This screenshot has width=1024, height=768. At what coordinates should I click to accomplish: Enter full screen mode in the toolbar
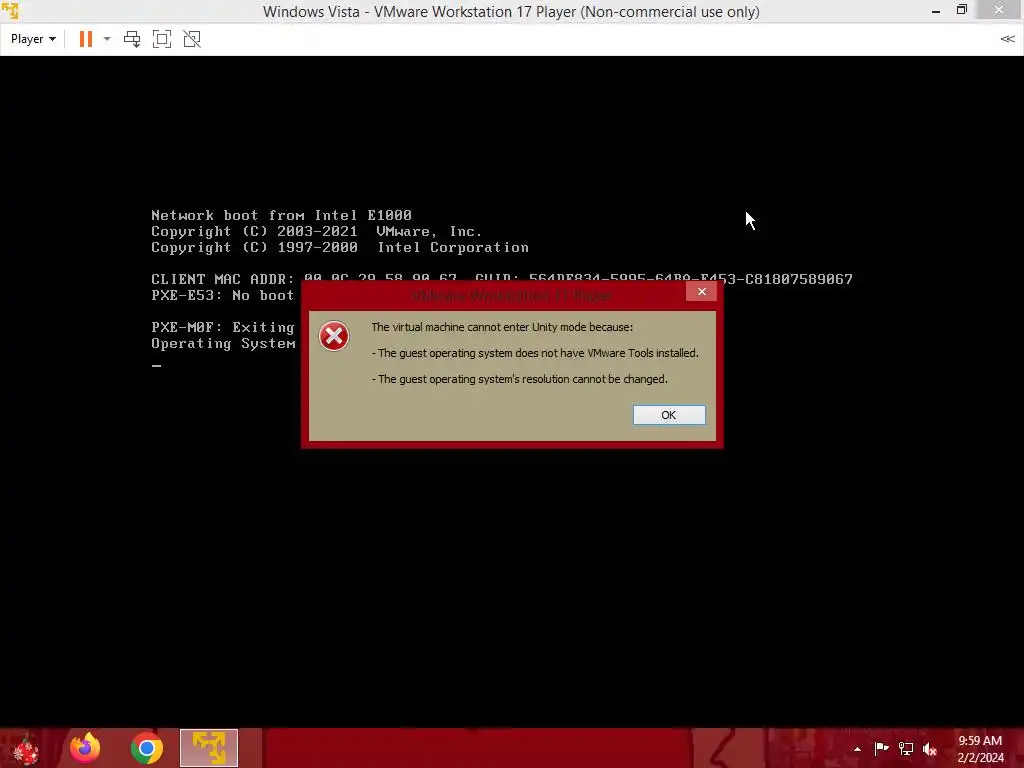pos(161,39)
